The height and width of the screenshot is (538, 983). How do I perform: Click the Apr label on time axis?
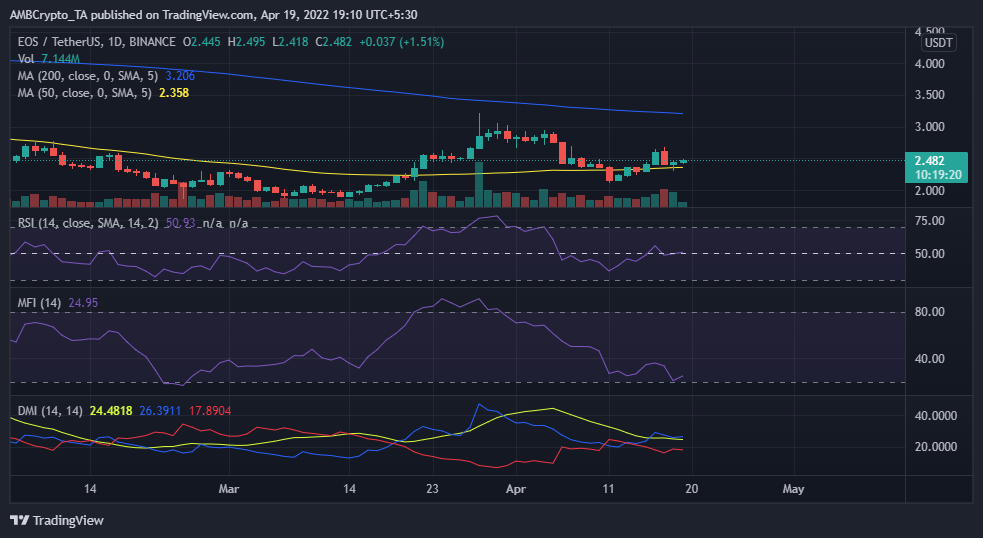pyautogui.click(x=515, y=489)
